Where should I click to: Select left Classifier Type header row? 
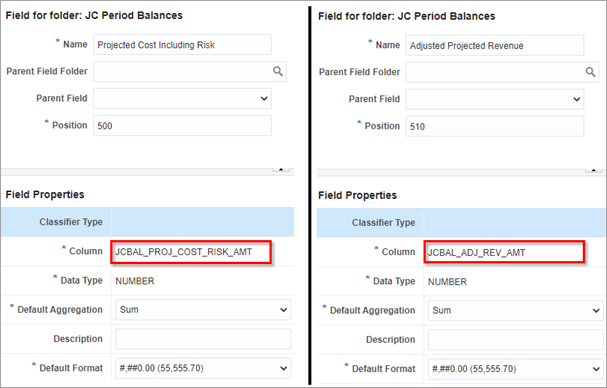pyautogui.click(x=147, y=222)
